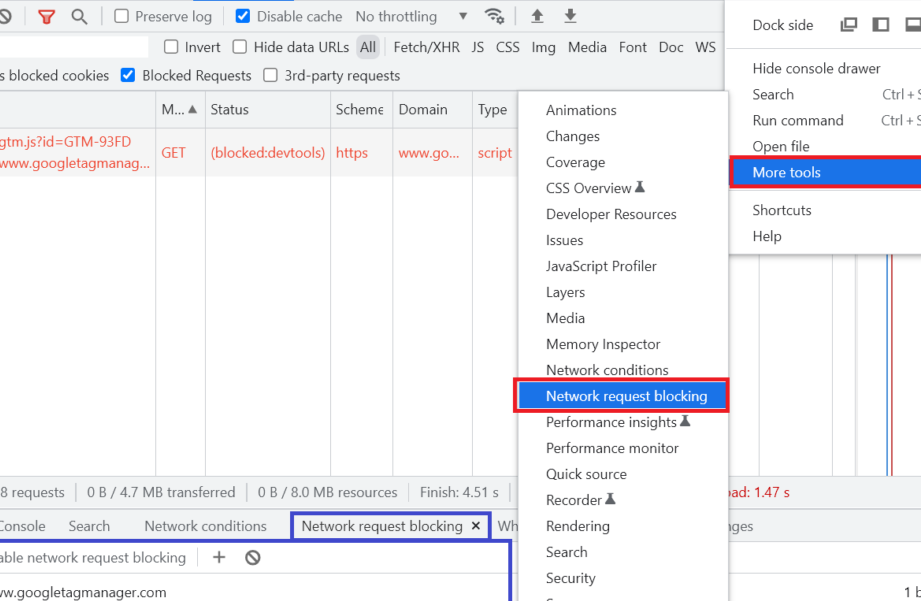
Task: Filter by Fetch/XHR requests
Action: click(x=426, y=47)
